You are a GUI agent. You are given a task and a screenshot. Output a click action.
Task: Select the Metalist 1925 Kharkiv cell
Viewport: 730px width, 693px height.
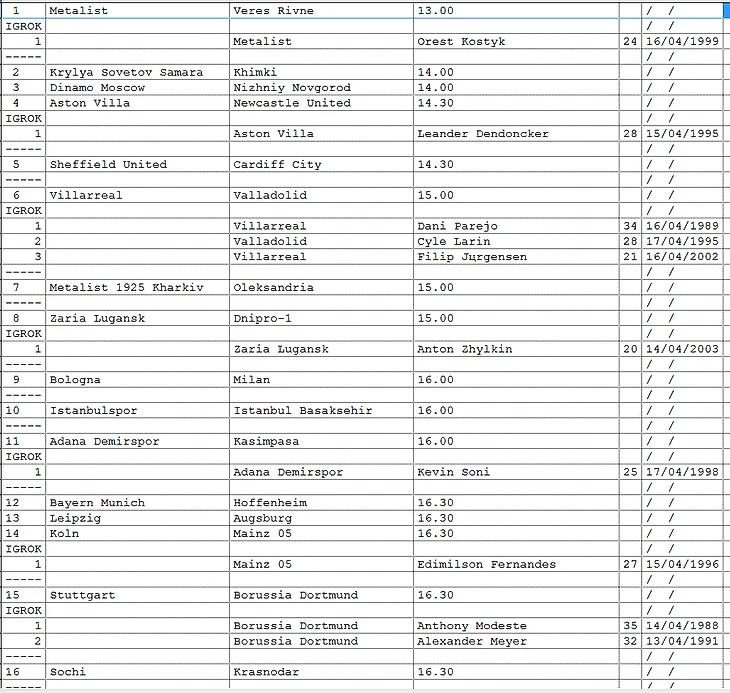137,287
